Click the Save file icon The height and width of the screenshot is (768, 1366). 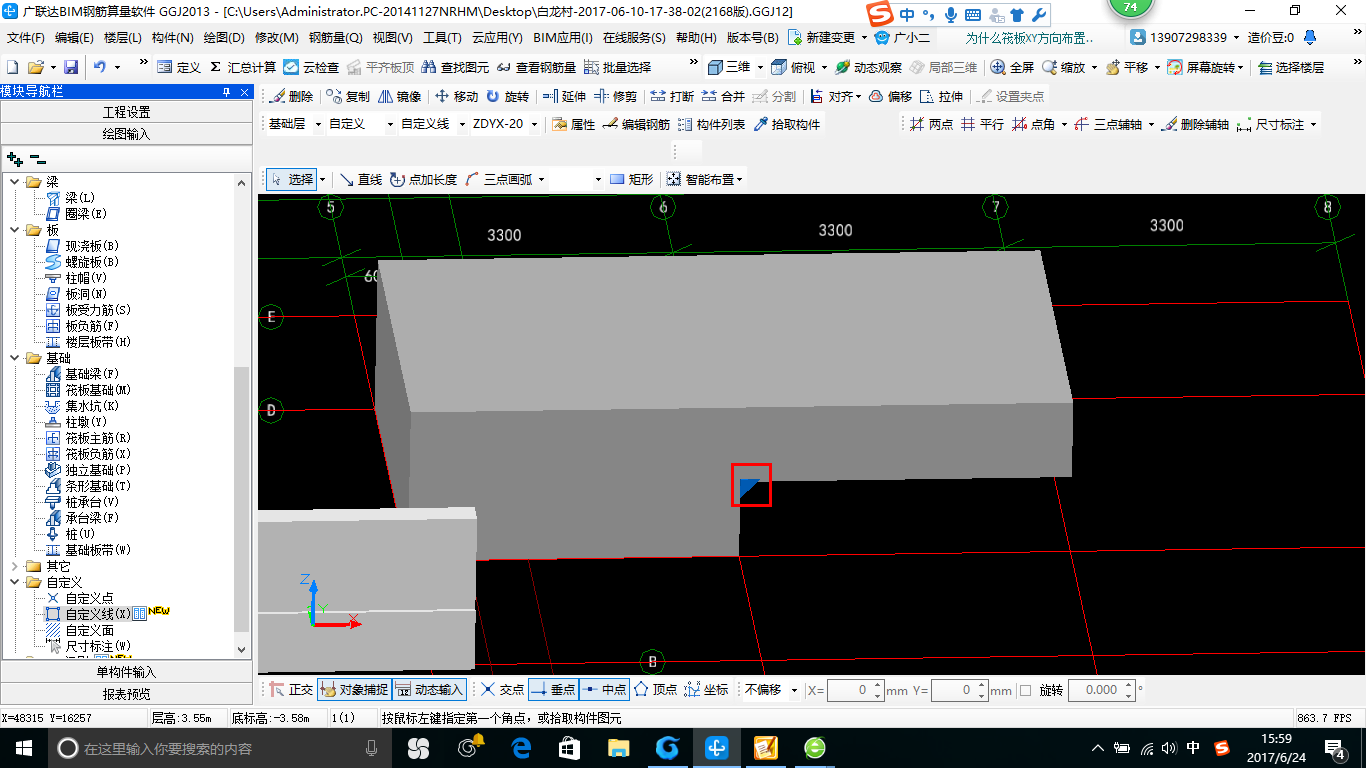click(x=71, y=67)
